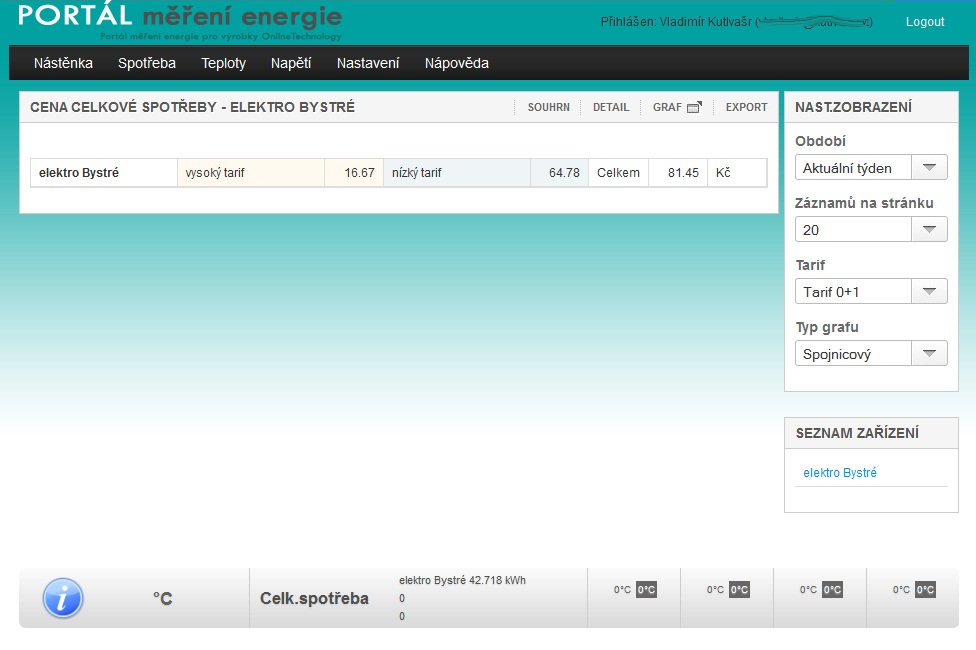Screen dimensions: 976x650
Task: Click the blue info icon
Action: click(x=63, y=598)
